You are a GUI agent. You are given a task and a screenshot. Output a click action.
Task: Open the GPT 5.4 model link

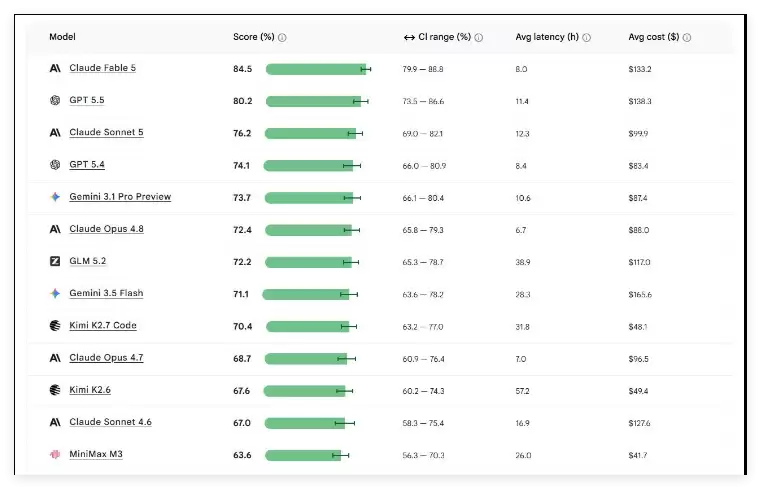[x=87, y=164]
